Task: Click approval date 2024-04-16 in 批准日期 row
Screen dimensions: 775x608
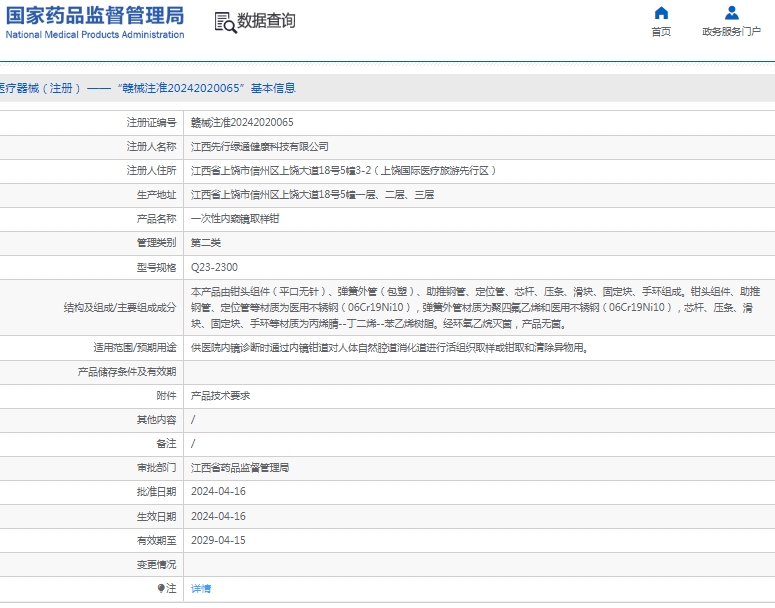Action: tap(218, 491)
